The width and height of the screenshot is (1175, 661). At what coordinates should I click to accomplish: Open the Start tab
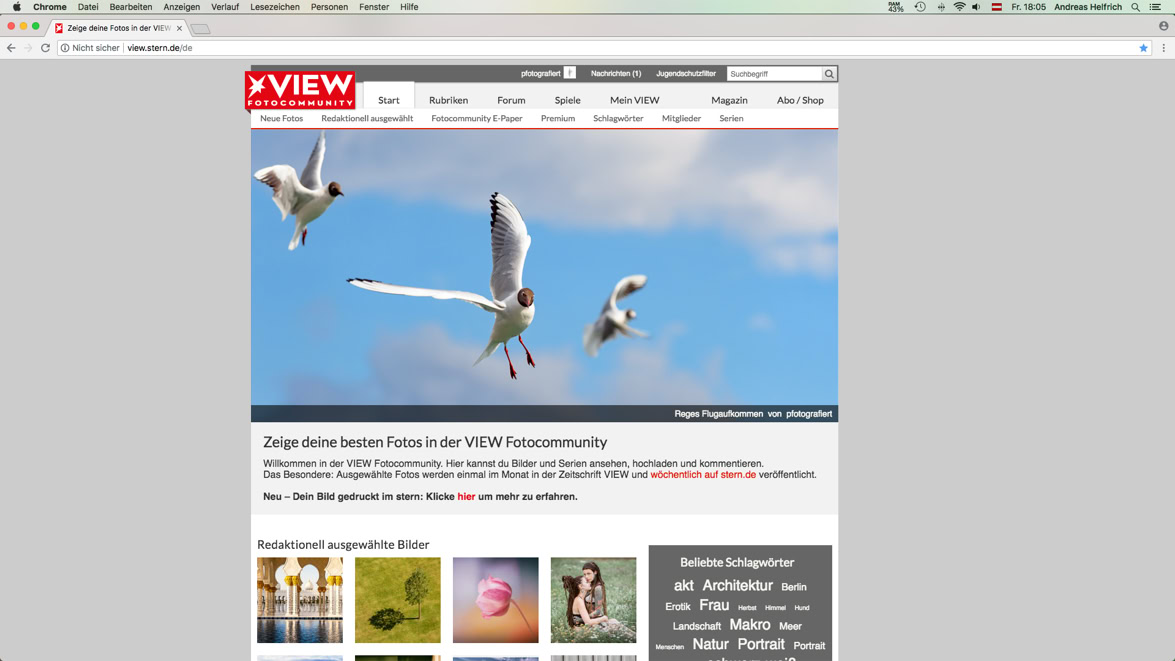coord(389,100)
